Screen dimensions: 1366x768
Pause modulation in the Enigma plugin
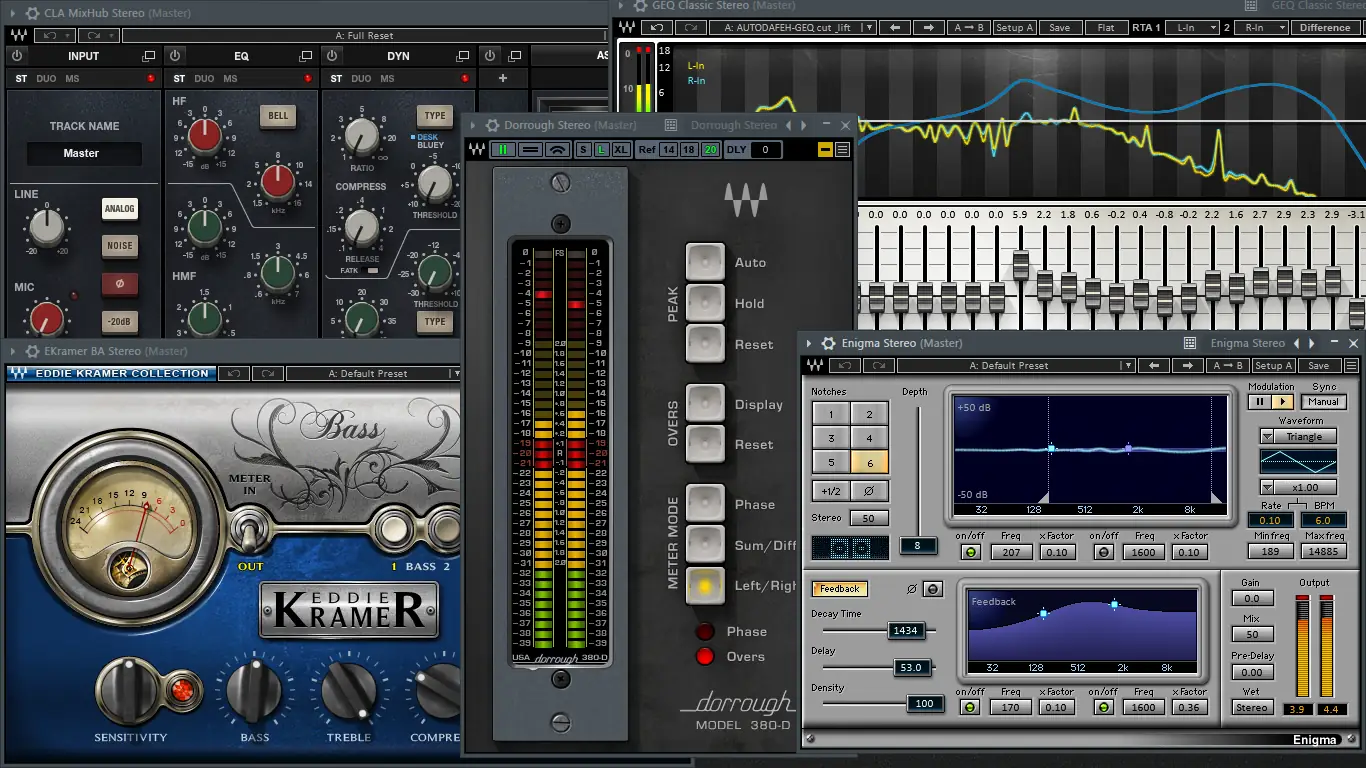click(1259, 402)
